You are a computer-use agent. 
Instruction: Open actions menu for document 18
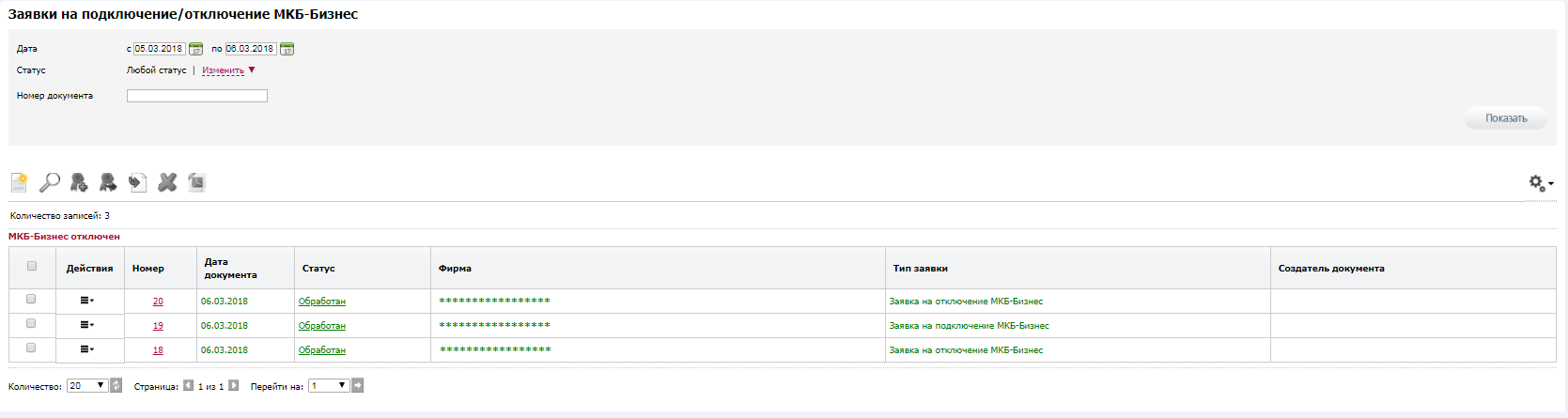tap(87, 349)
